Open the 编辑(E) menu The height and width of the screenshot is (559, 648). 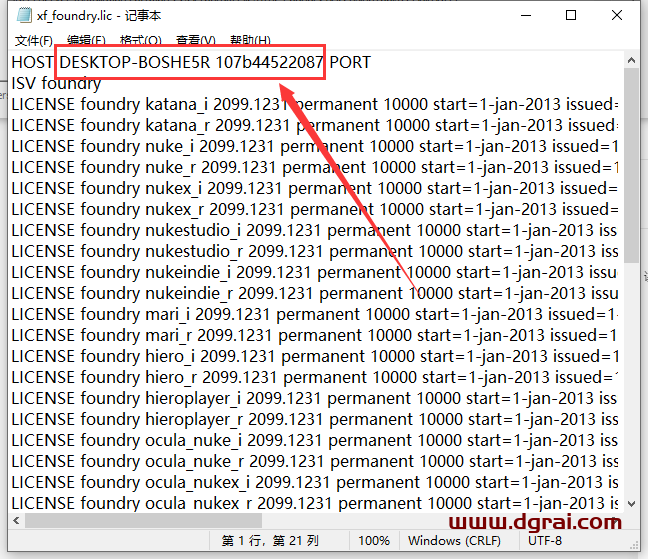coord(86,40)
